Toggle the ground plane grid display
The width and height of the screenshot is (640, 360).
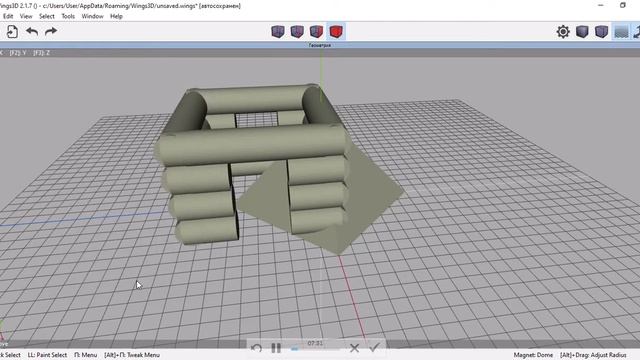(x=621, y=31)
